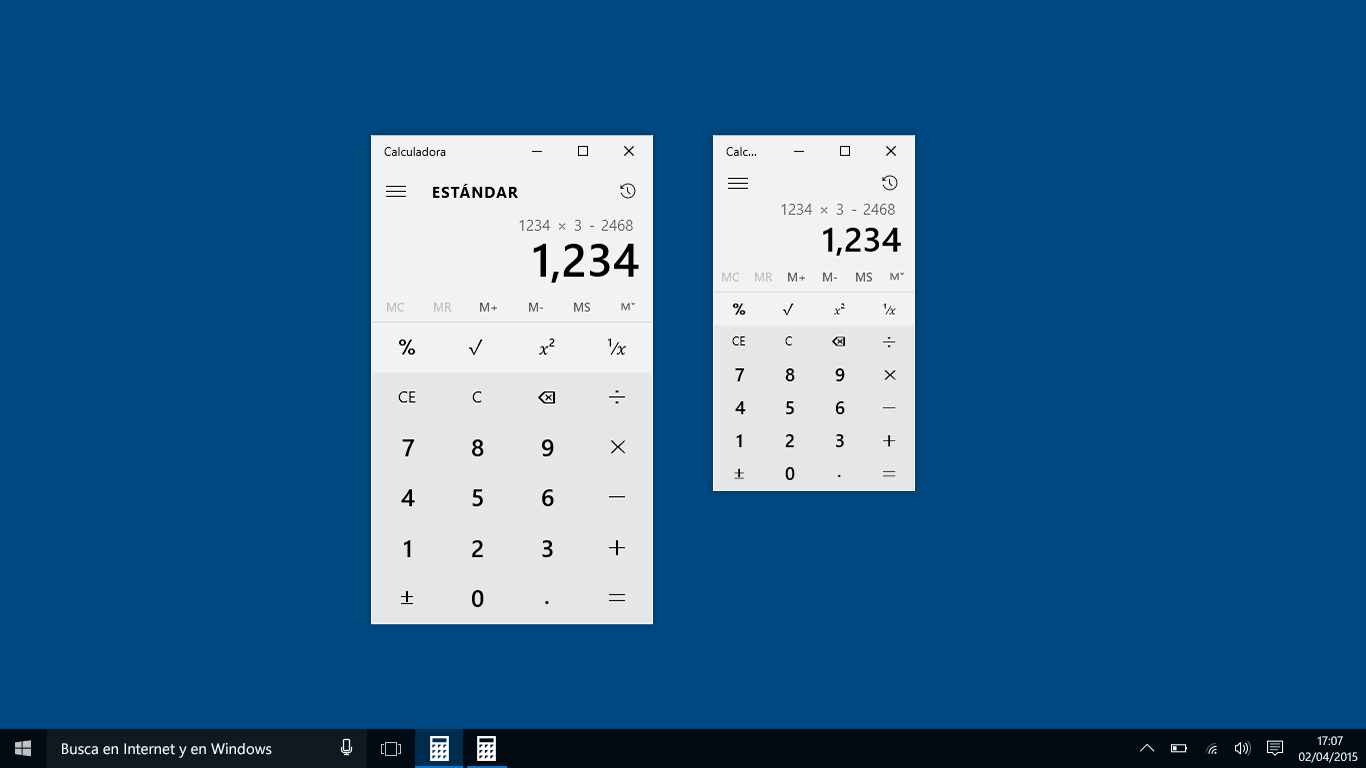Image resolution: width=1366 pixels, height=768 pixels.
Task: Click the backspace key on the larger calculator
Action: [x=546, y=397]
